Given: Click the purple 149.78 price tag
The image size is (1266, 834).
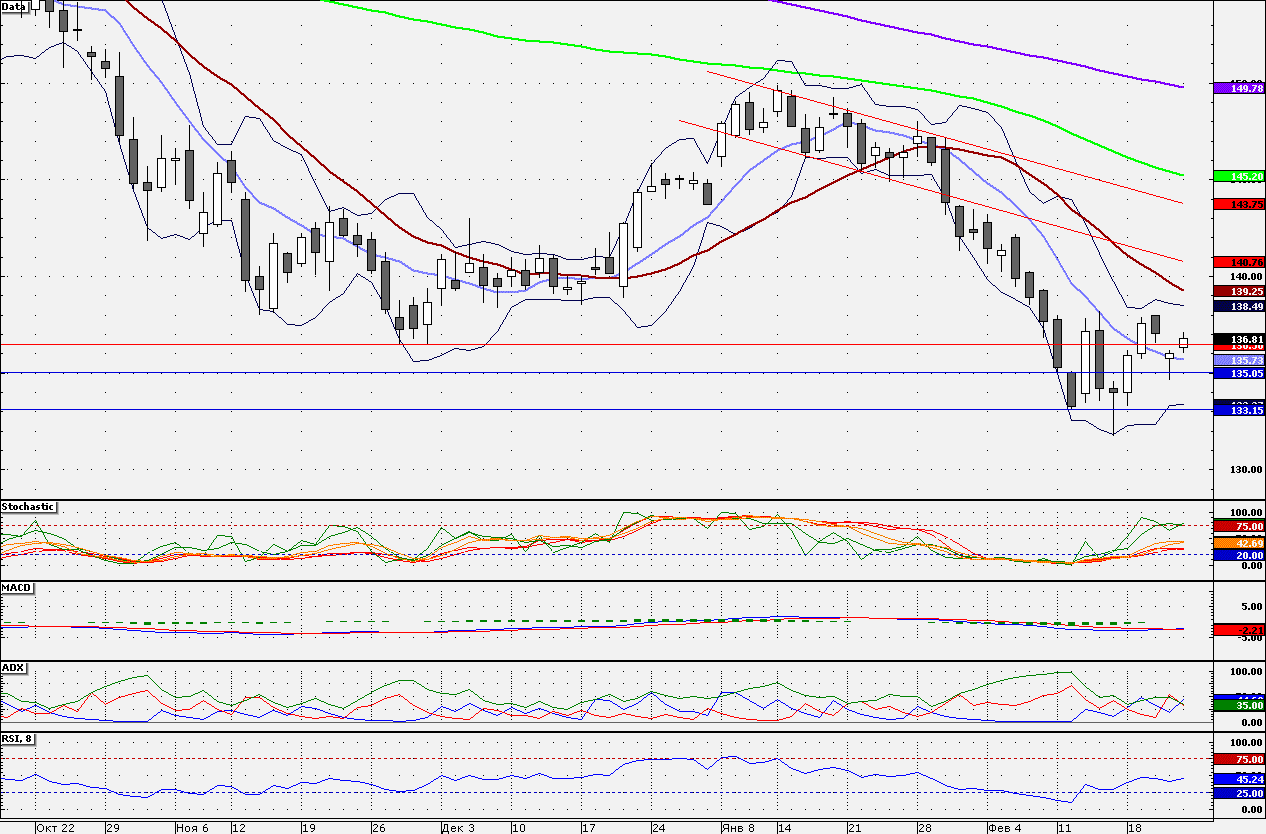Looking at the screenshot, I should click(1239, 89).
